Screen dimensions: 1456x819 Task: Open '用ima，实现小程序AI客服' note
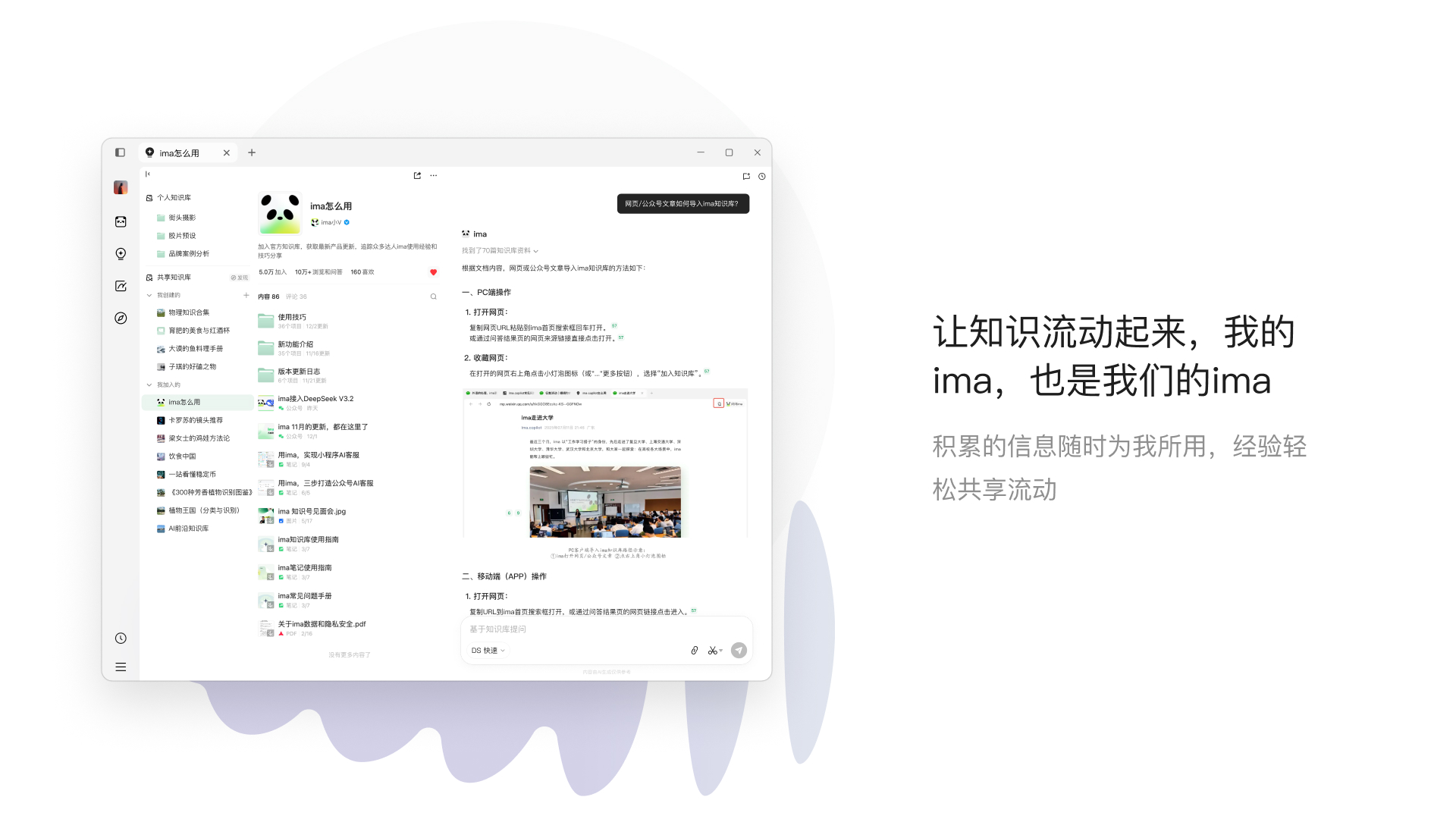pyautogui.click(x=348, y=460)
